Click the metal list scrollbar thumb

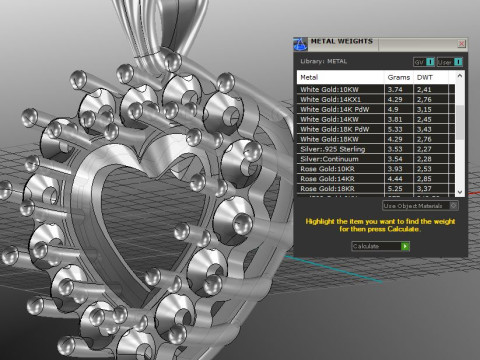tap(460, 122)
